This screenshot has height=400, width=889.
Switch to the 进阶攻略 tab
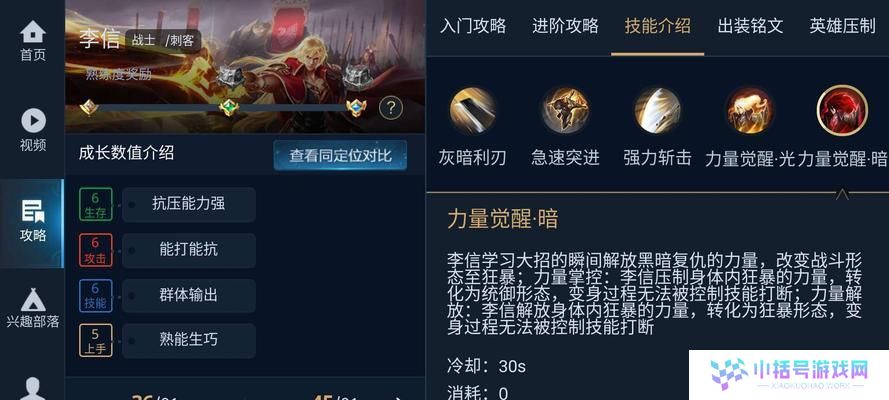coord(565,26)
